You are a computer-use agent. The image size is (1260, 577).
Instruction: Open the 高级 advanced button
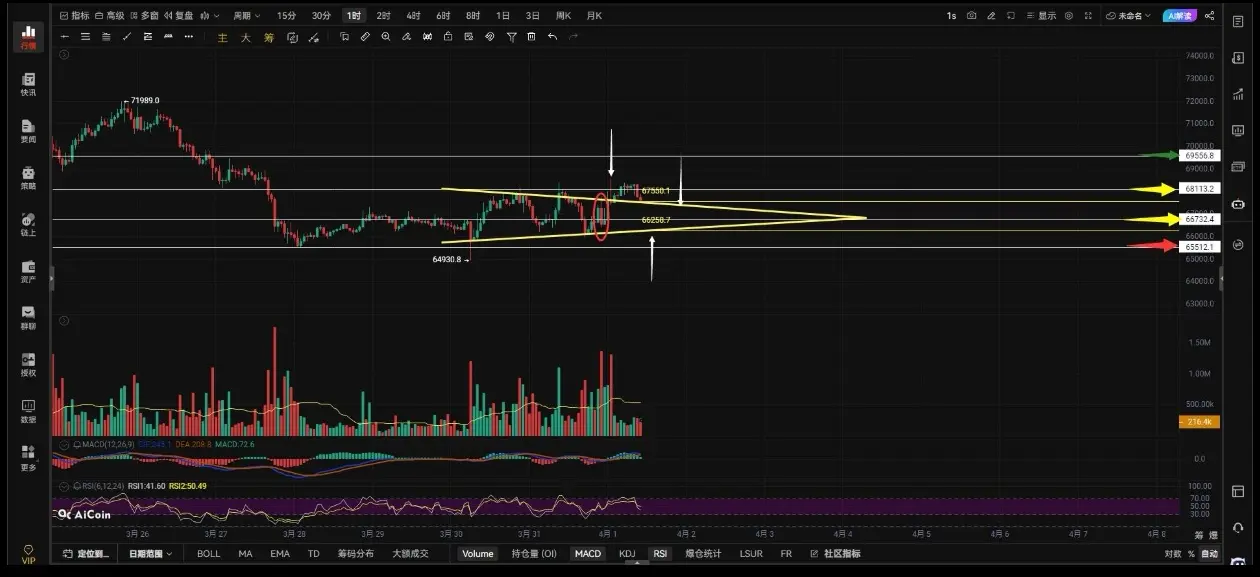[109, 16]
